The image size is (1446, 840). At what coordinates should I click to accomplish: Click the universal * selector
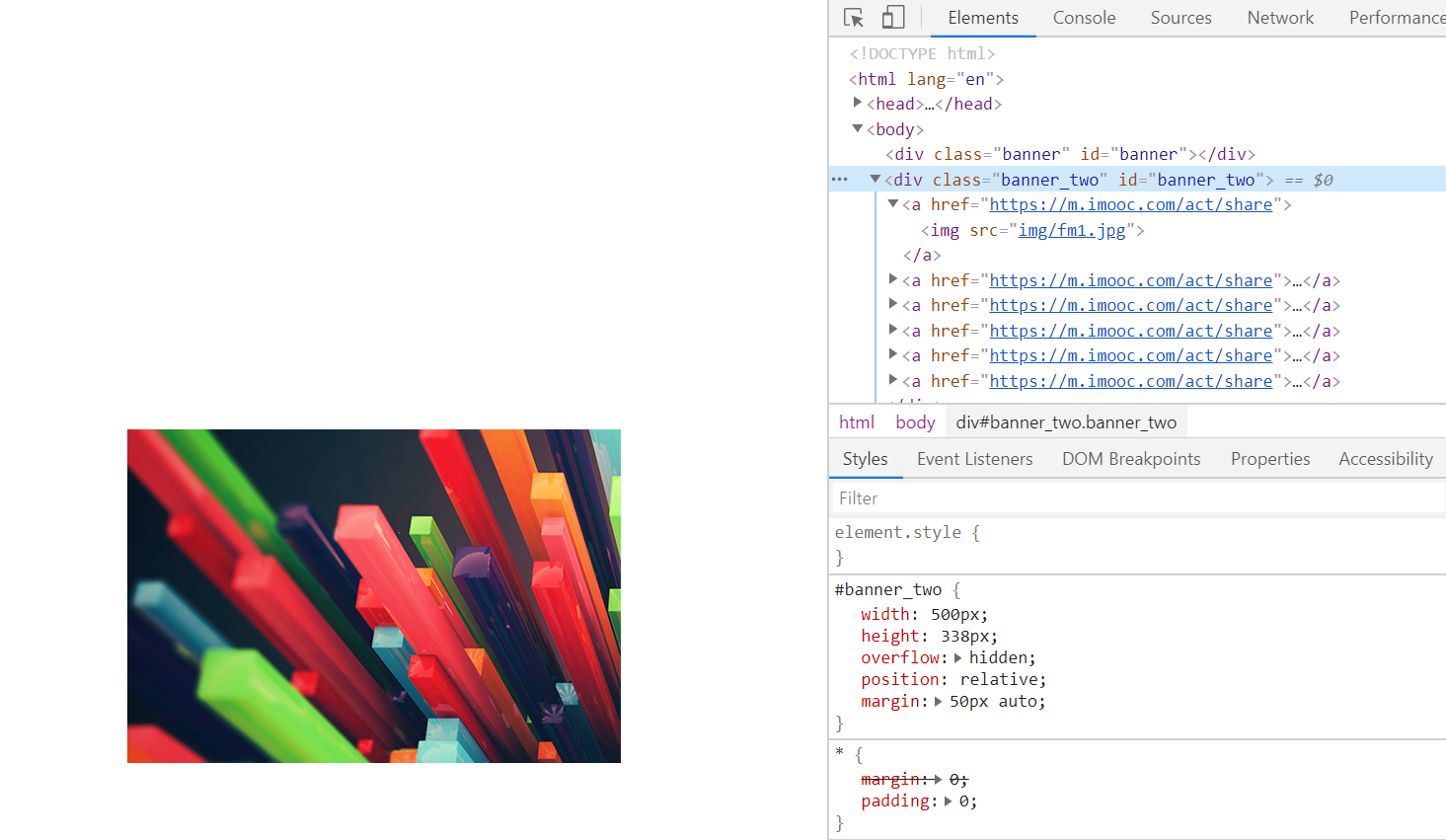[x=839, y=754]
